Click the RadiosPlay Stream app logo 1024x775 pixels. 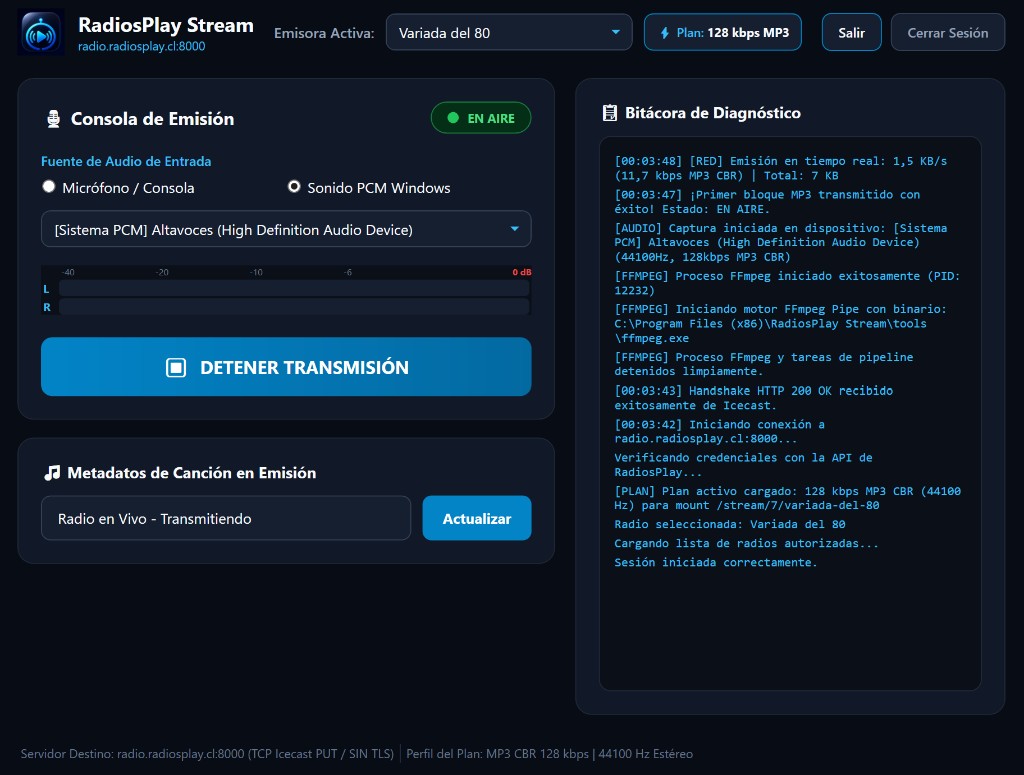(40, 33)
